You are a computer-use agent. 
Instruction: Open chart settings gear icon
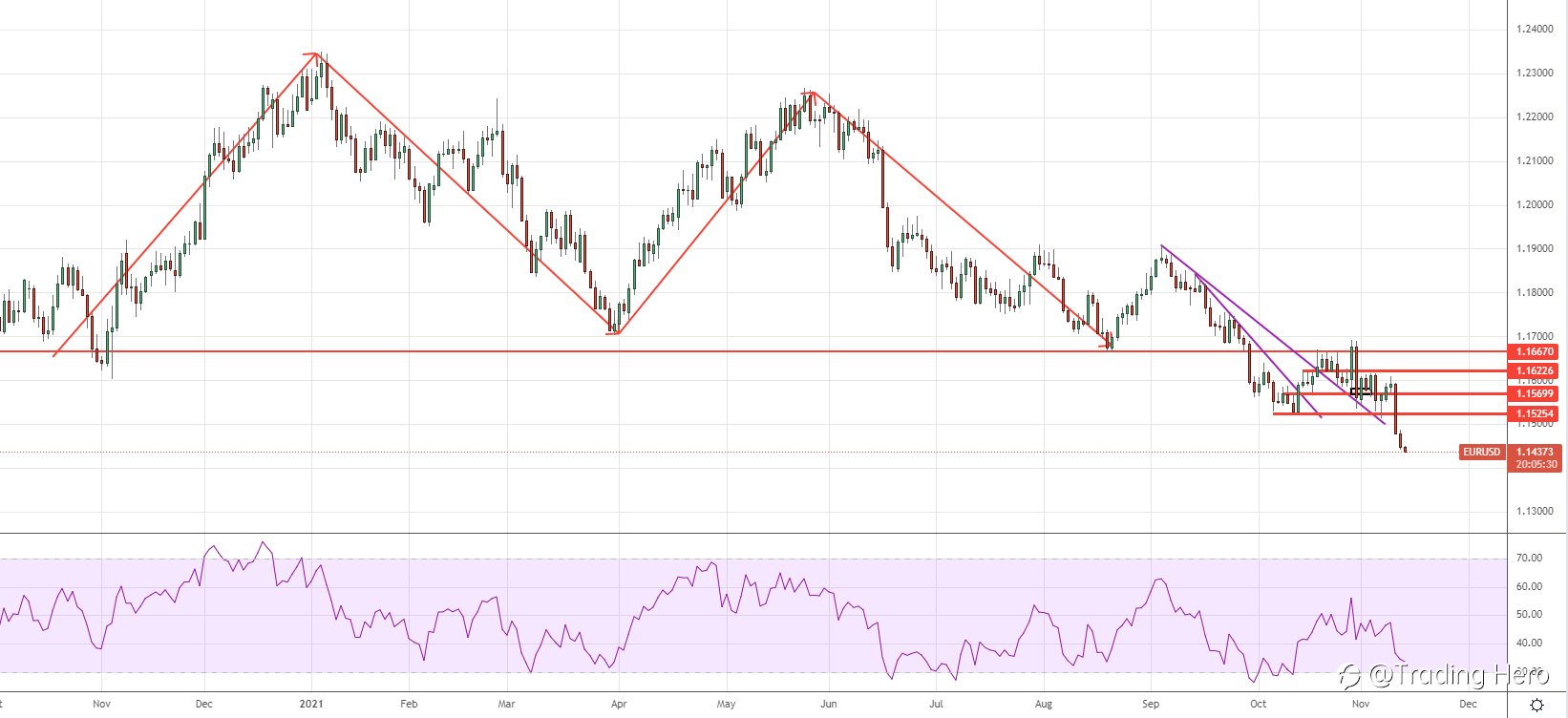[1536, 705]
